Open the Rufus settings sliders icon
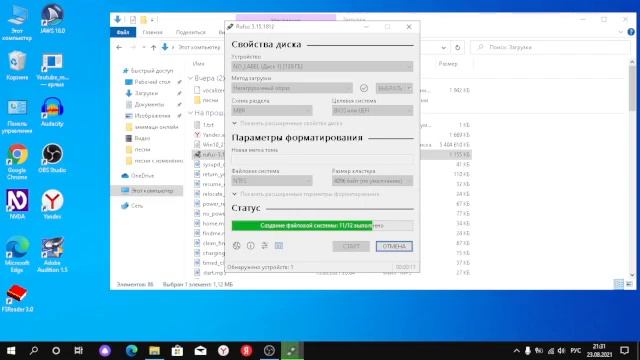The image size is (640, 360). tap(264, 246)
